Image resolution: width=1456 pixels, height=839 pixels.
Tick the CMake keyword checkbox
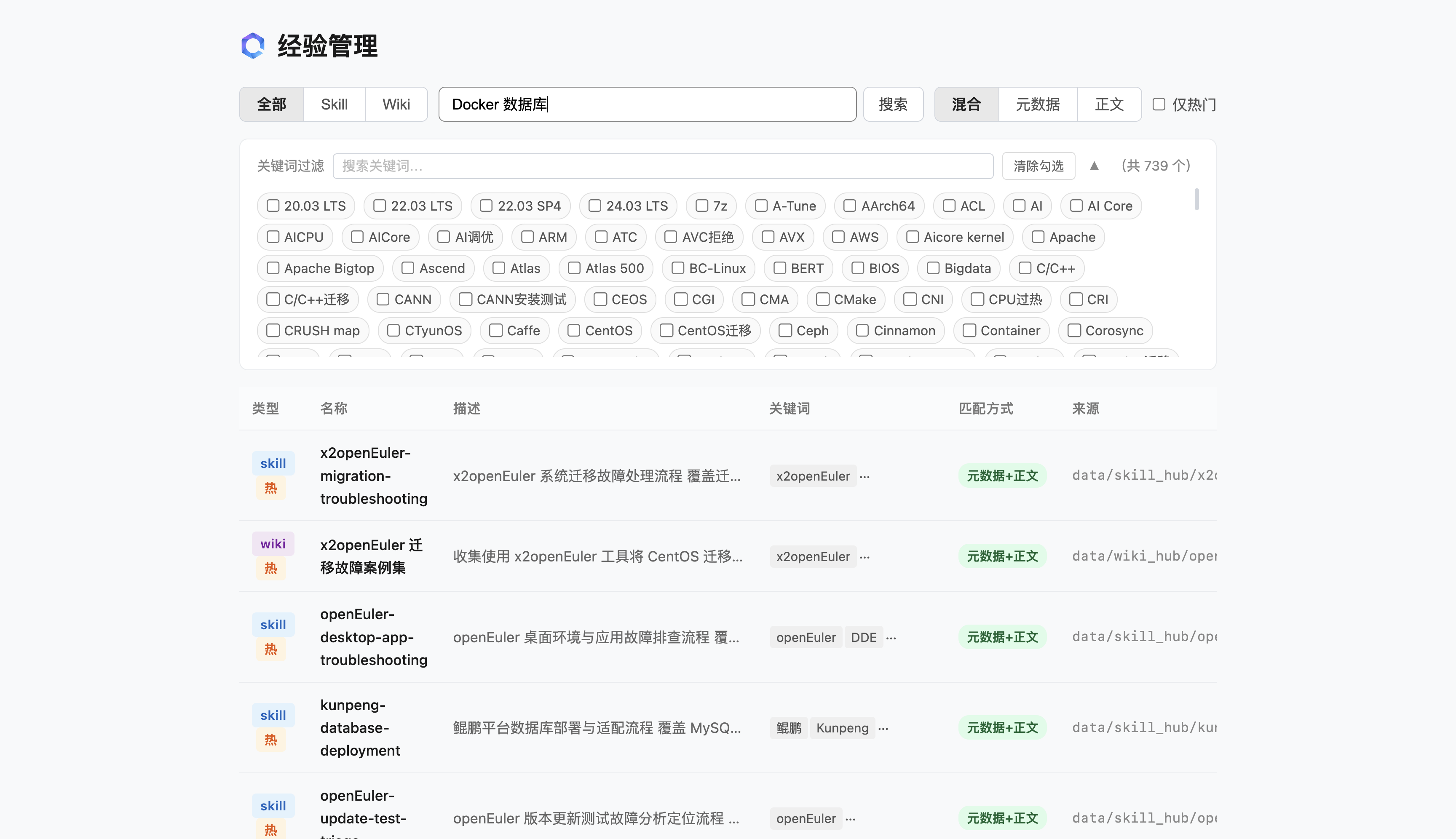pos(823,299)
